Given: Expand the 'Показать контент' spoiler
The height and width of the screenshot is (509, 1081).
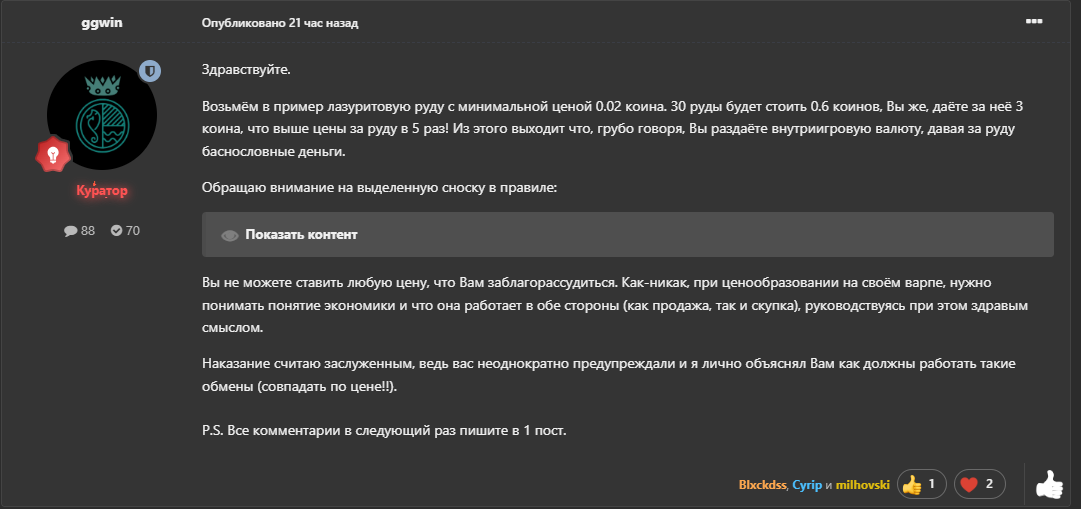Looking at the screenshot, I should click(301, 234).
